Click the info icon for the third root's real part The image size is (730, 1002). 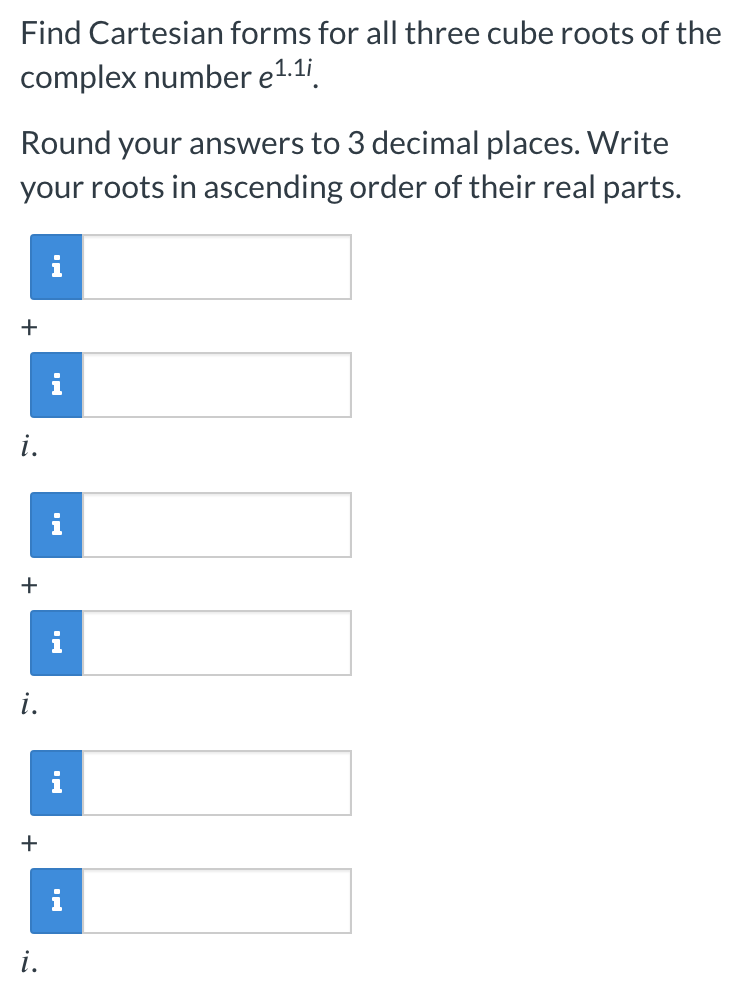pyautogui.click(x=56, y=783)
